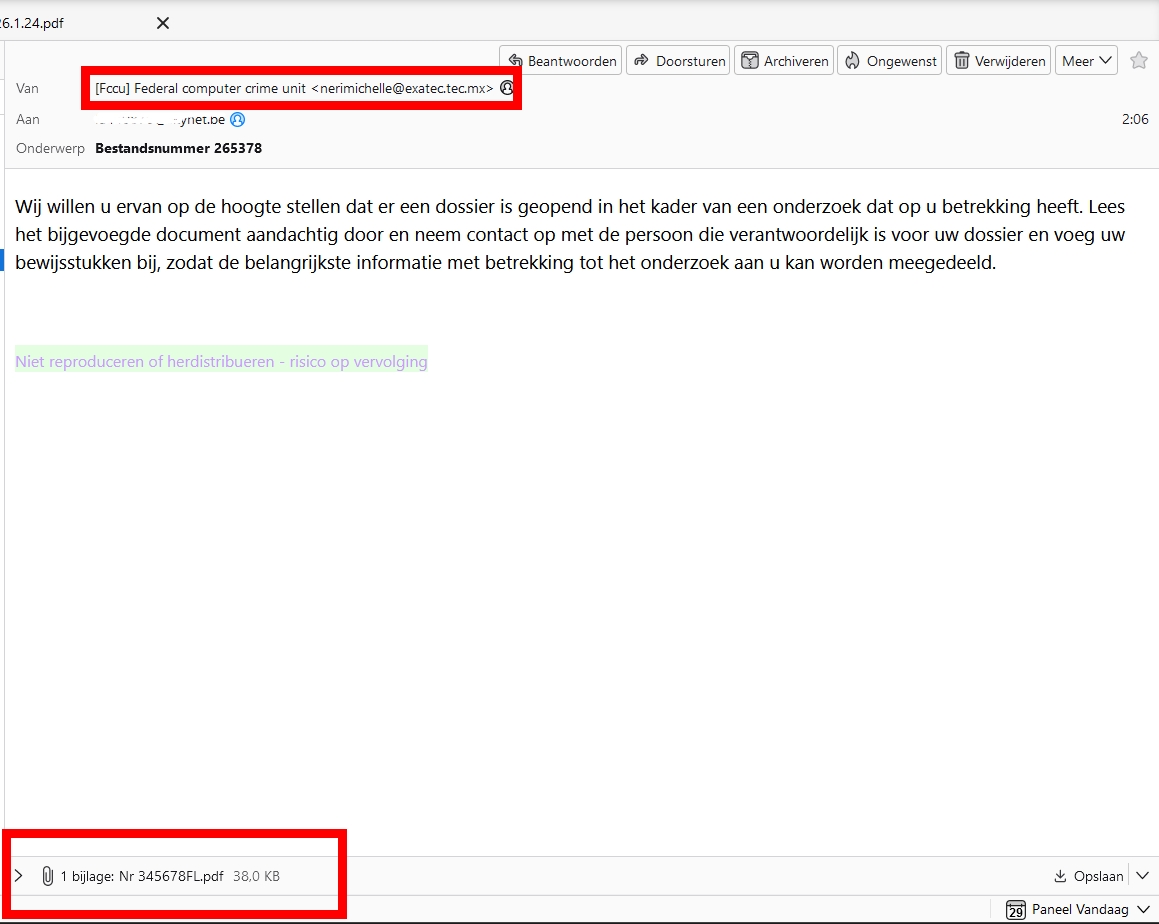Click the paperclip attachment icon
Screen dimensions: 1159x924
[47, 876]
